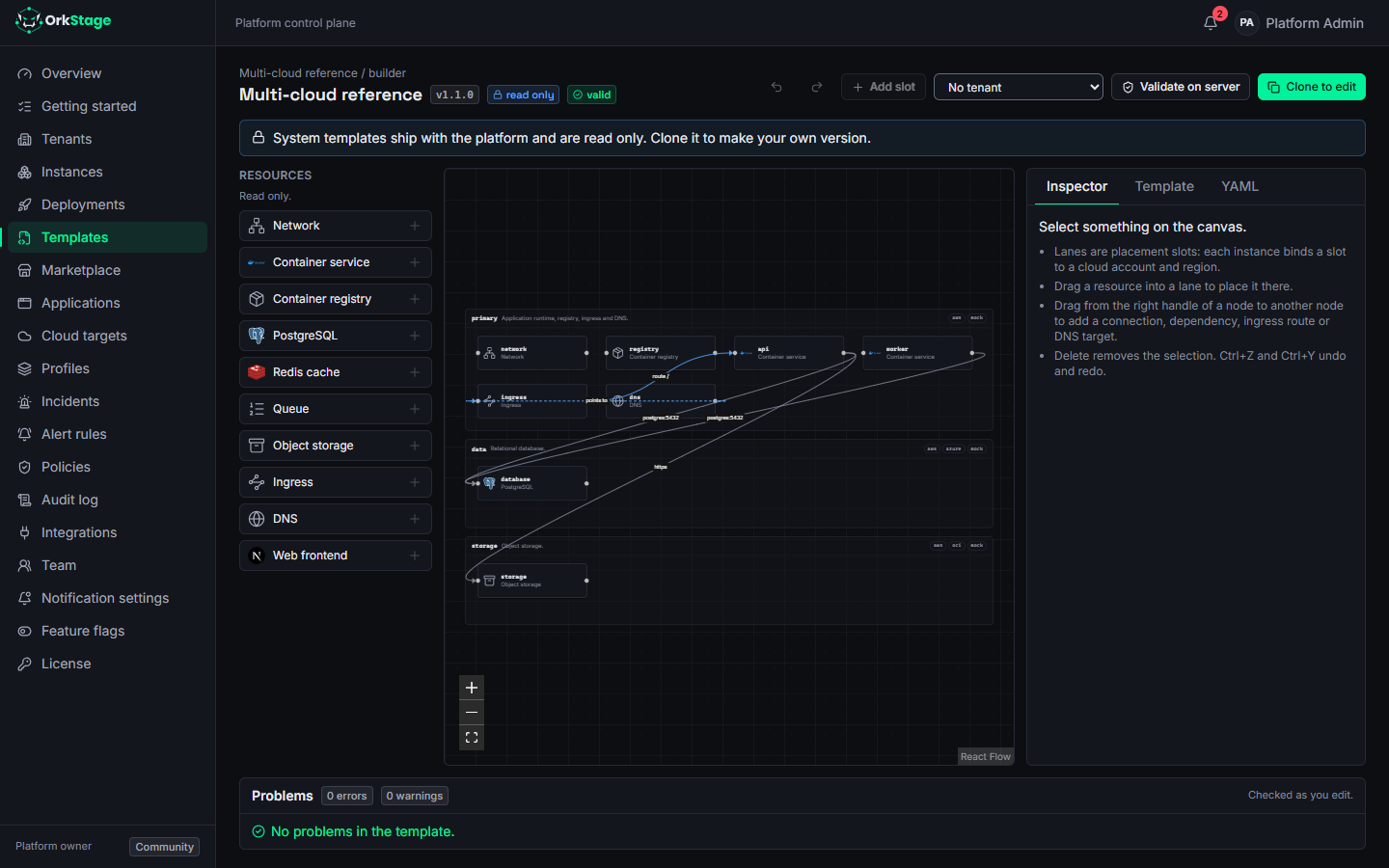Click the undo arrow icon
The image size is (1389, 868).
coord(776,87)
